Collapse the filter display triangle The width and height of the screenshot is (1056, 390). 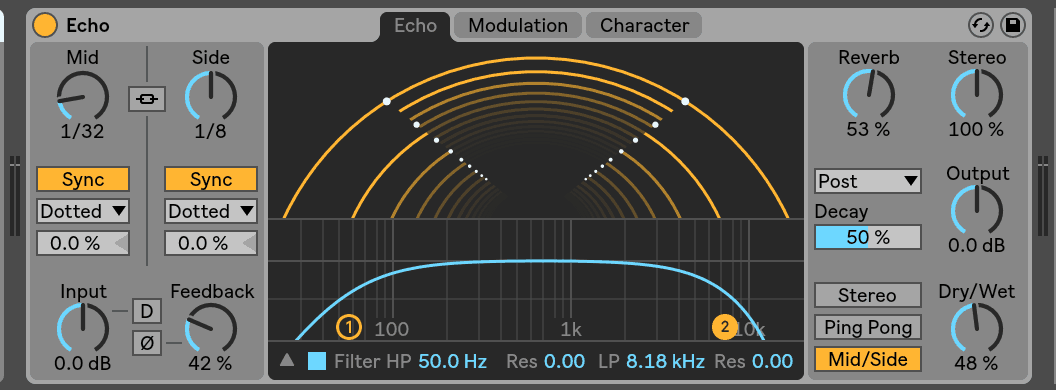point(288,360)
